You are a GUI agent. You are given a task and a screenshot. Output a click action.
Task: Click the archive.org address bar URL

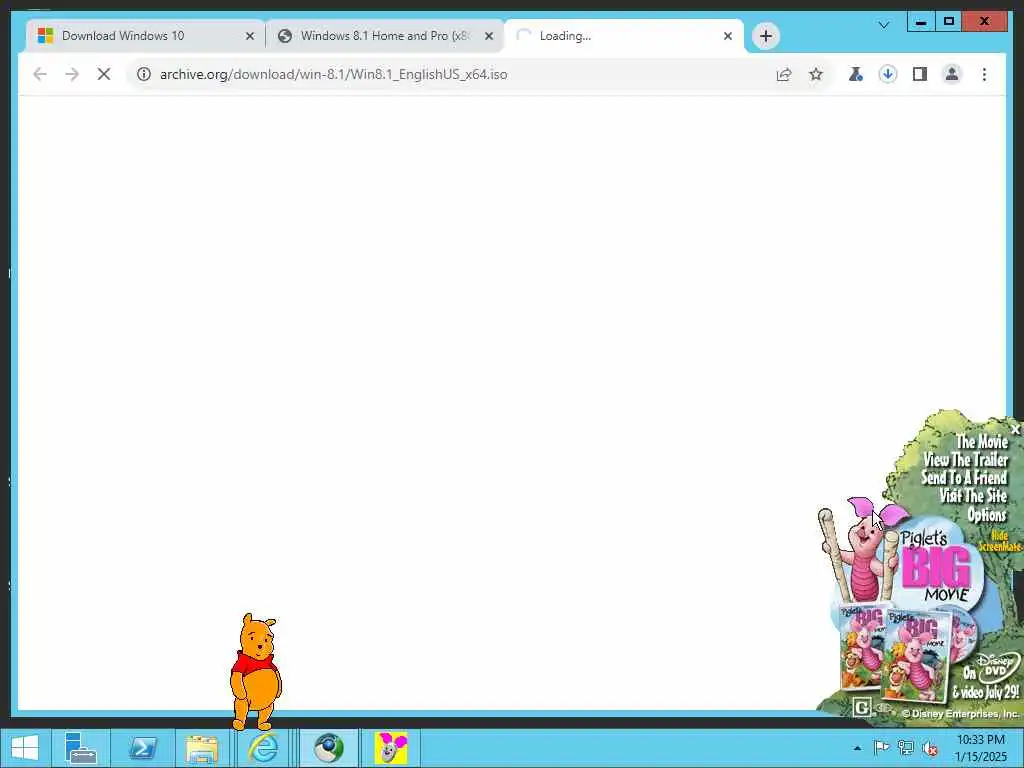(x=334, y=74)
